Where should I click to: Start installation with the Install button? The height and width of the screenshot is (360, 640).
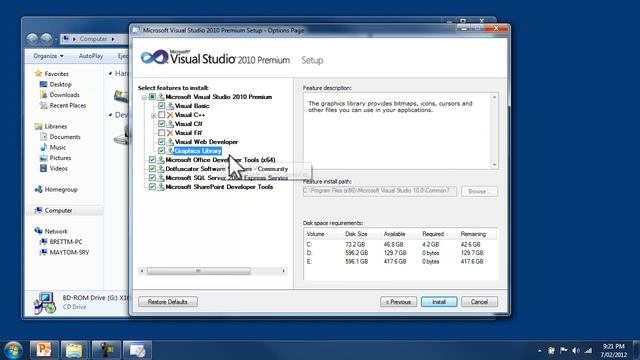(x=439, y=302)
